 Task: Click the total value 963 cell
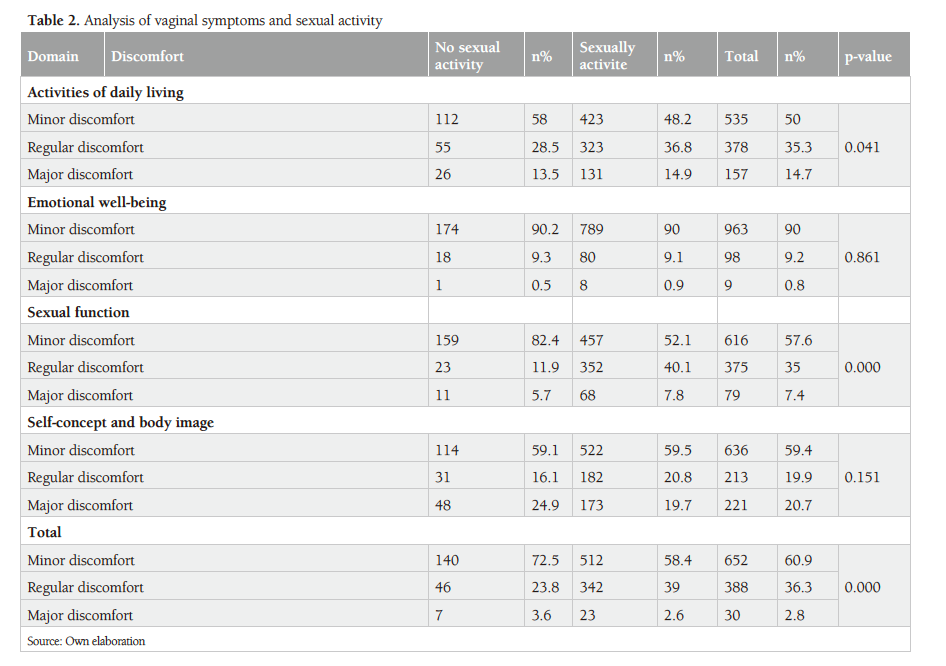pos(736,229)
